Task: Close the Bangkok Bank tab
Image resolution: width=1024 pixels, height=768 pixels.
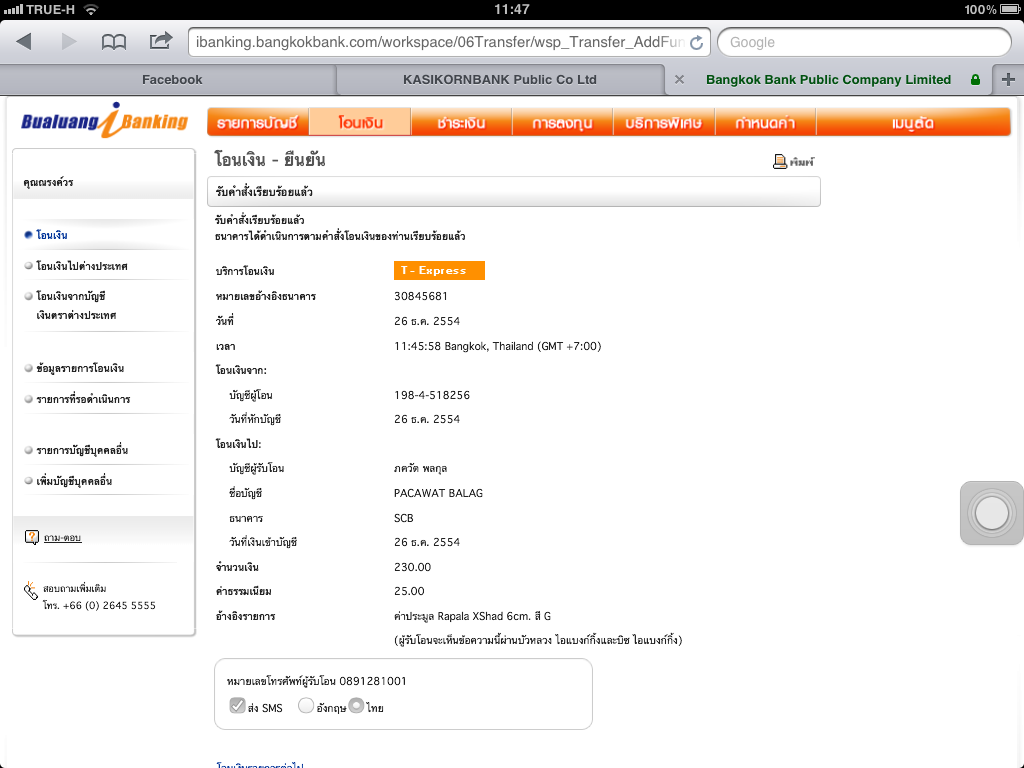Action: pos(679,80)
